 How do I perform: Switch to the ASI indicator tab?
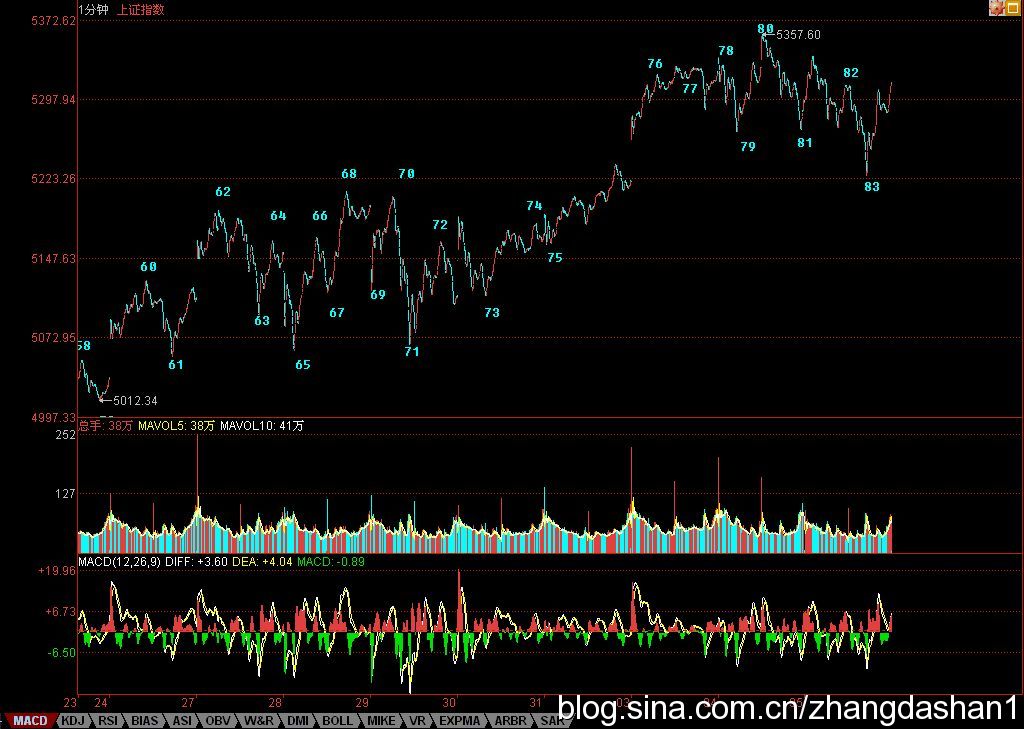(182, 720)
